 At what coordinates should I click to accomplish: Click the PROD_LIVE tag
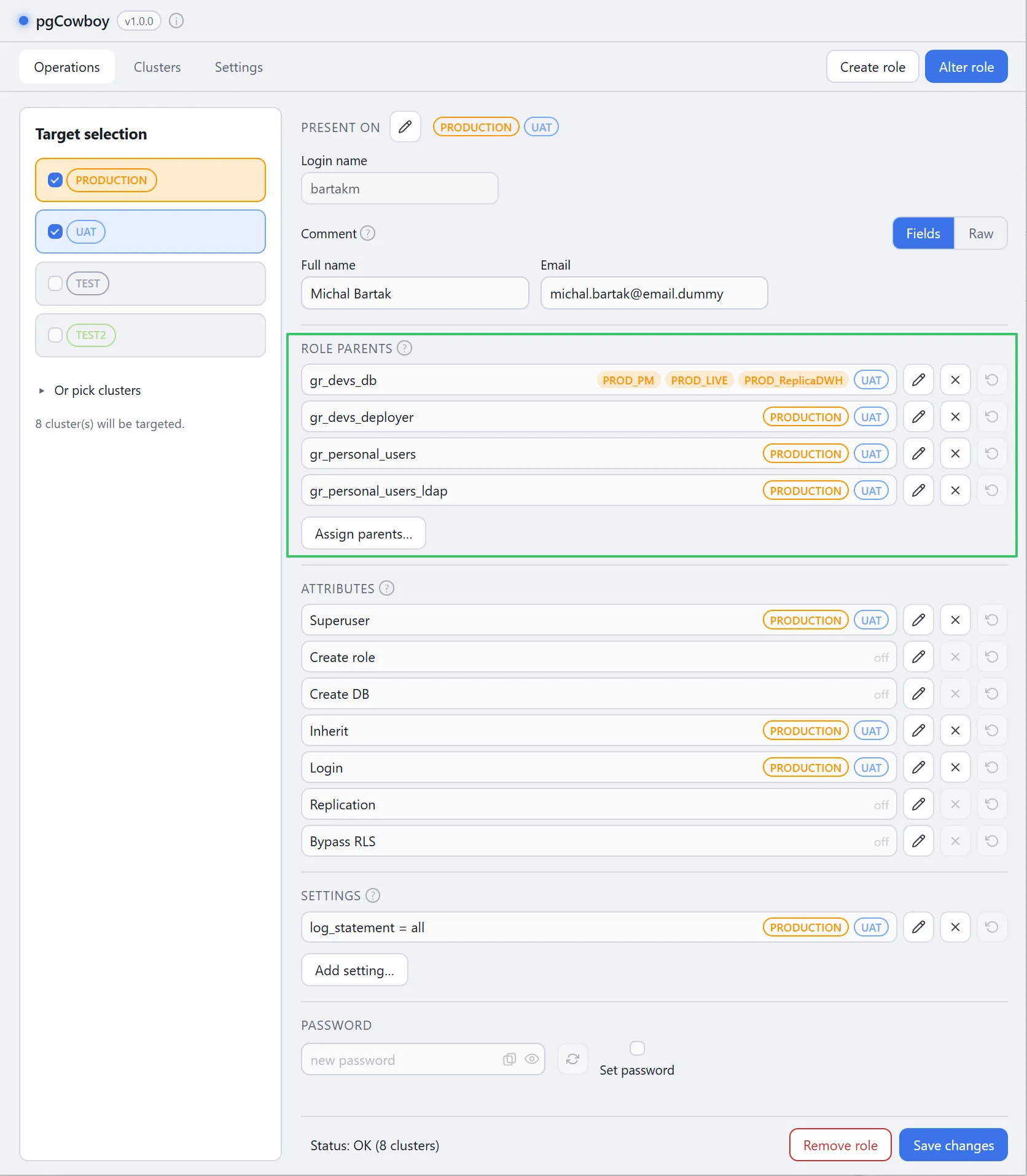(699, 380)
